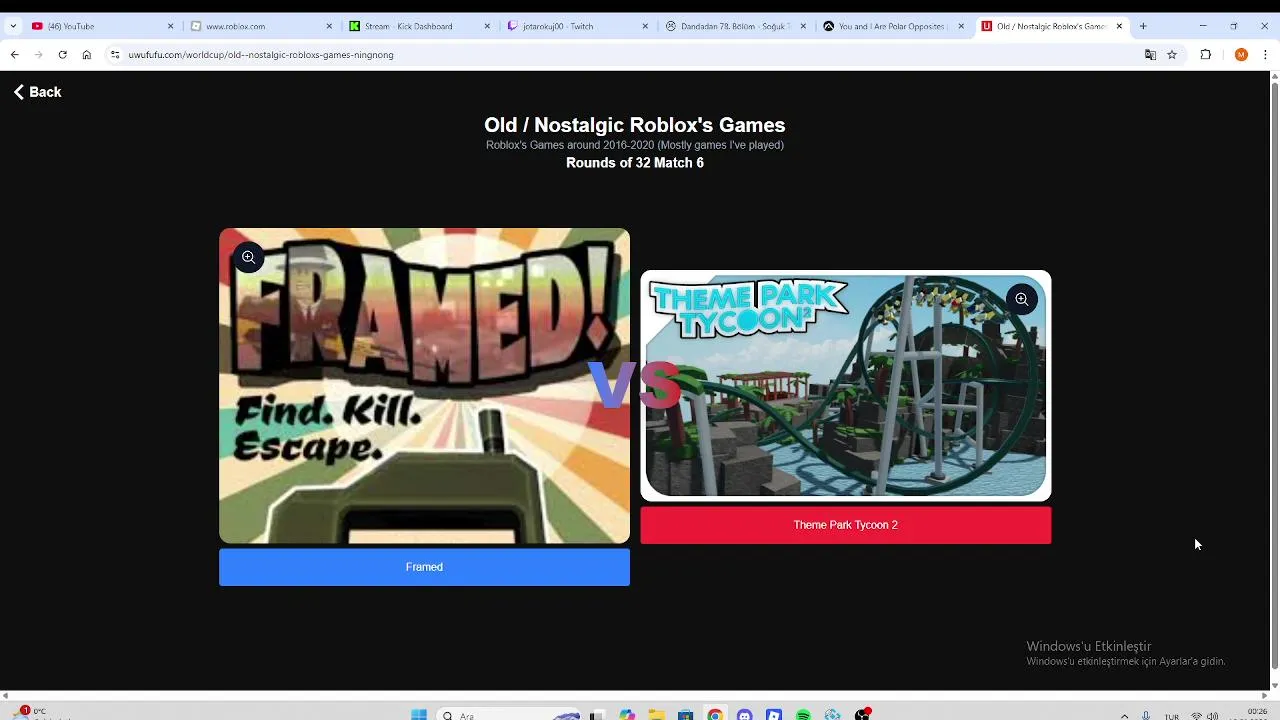Go forward one page in Chrome
Screen dimensions: 1280x720
point(38,55)
